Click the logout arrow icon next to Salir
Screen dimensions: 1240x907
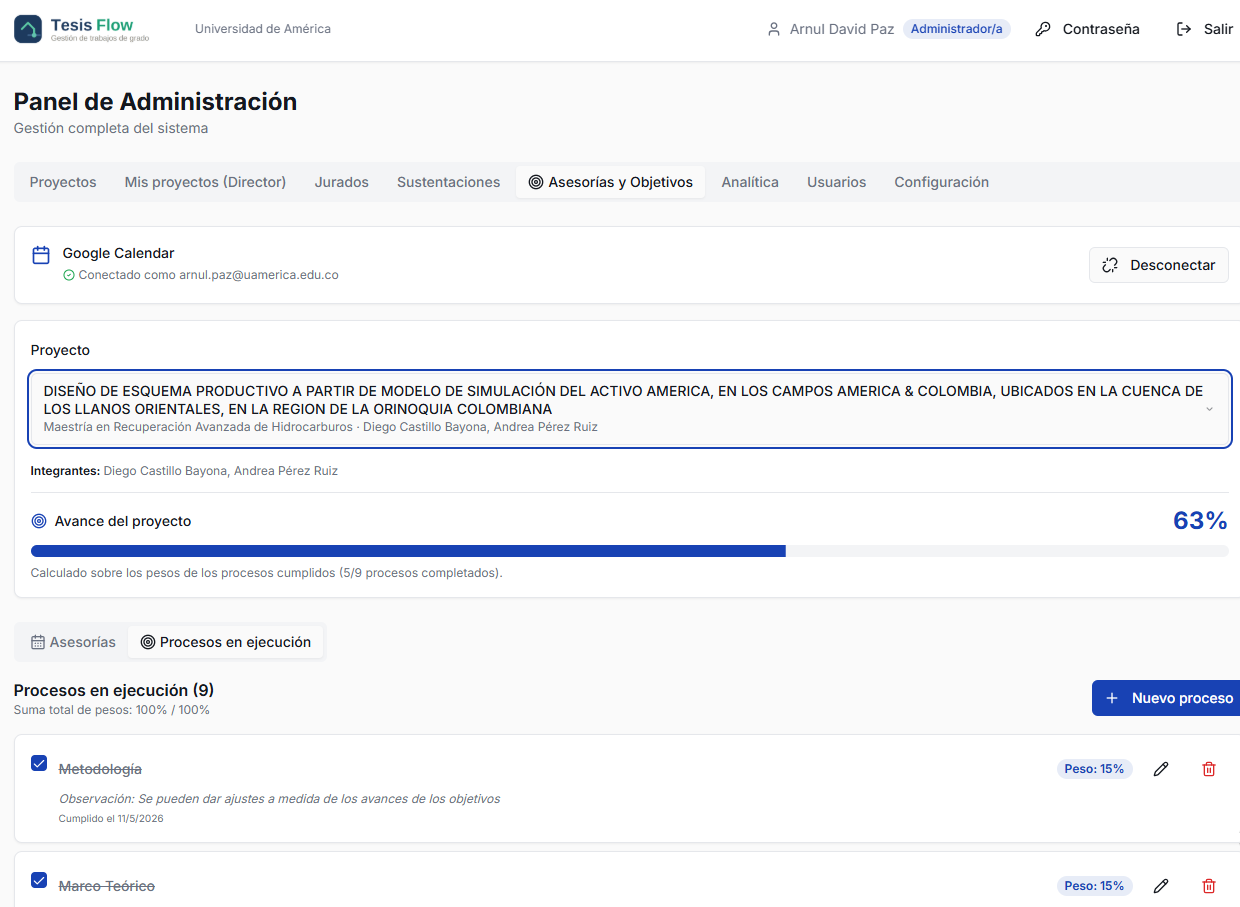pyautogui.click(x=1184, y=30)
